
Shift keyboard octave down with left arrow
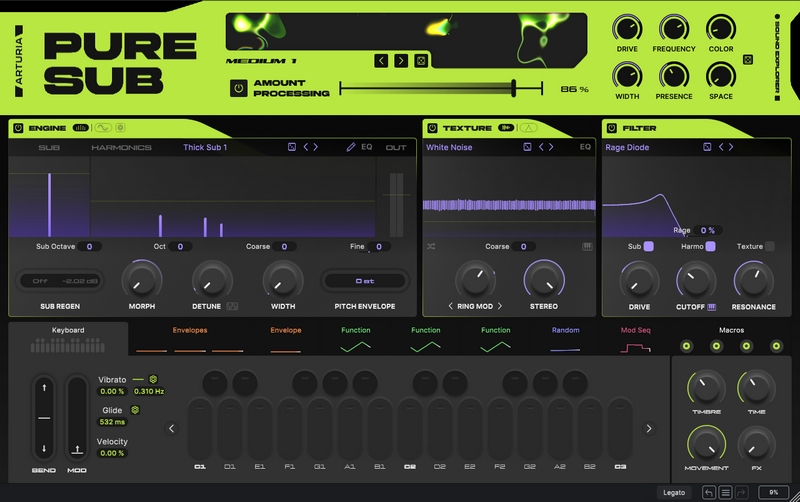click(171, 429)
